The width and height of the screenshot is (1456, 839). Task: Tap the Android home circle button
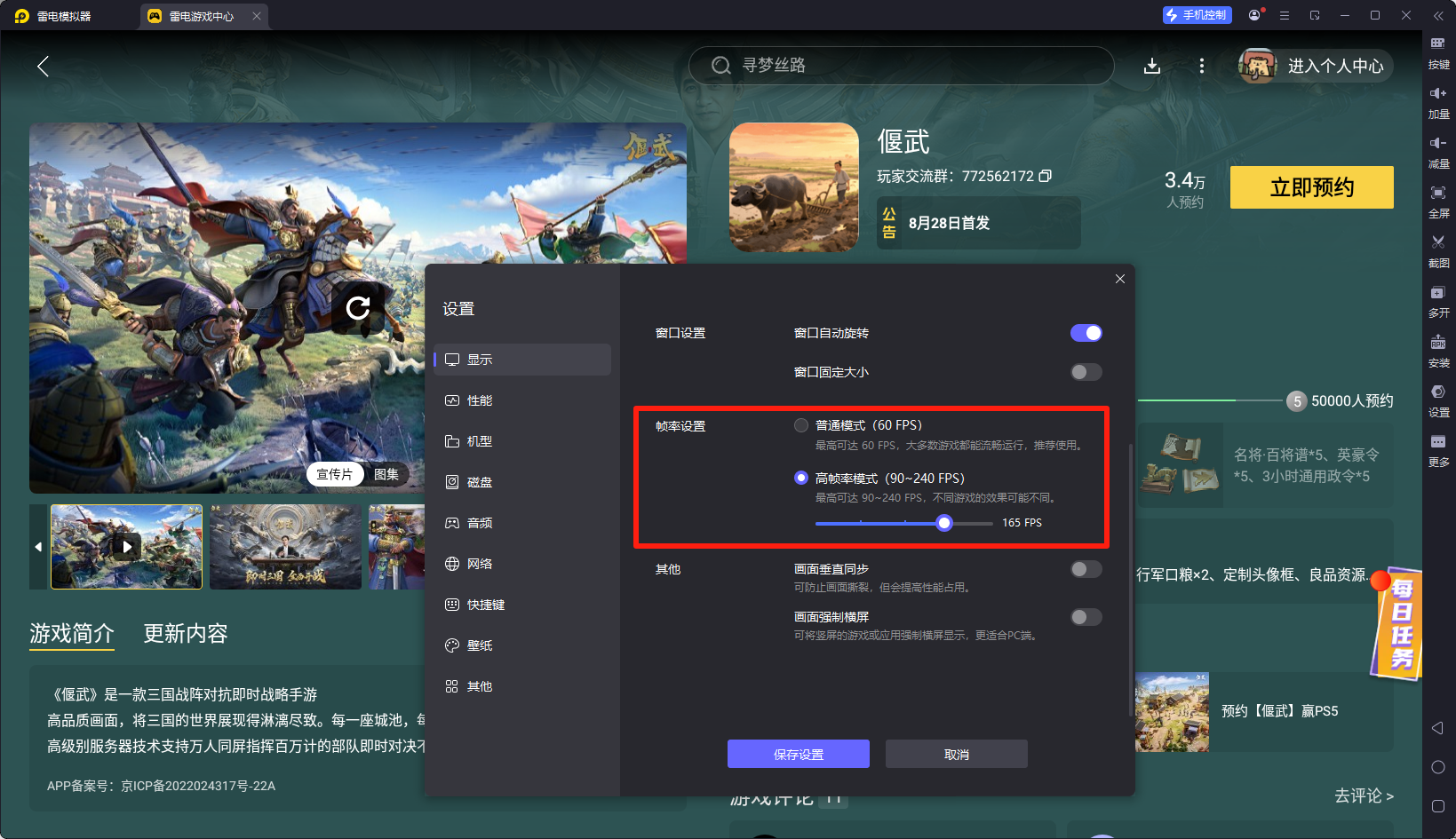(1438, 767)
